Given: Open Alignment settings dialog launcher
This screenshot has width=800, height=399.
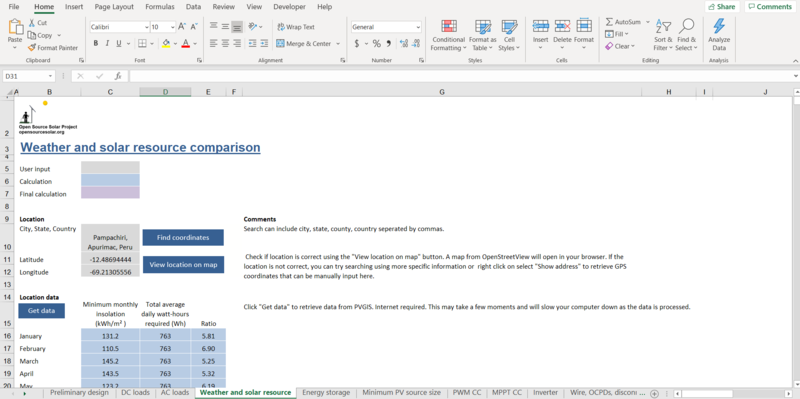Looking at the screenshot, I should coord(342,60).
